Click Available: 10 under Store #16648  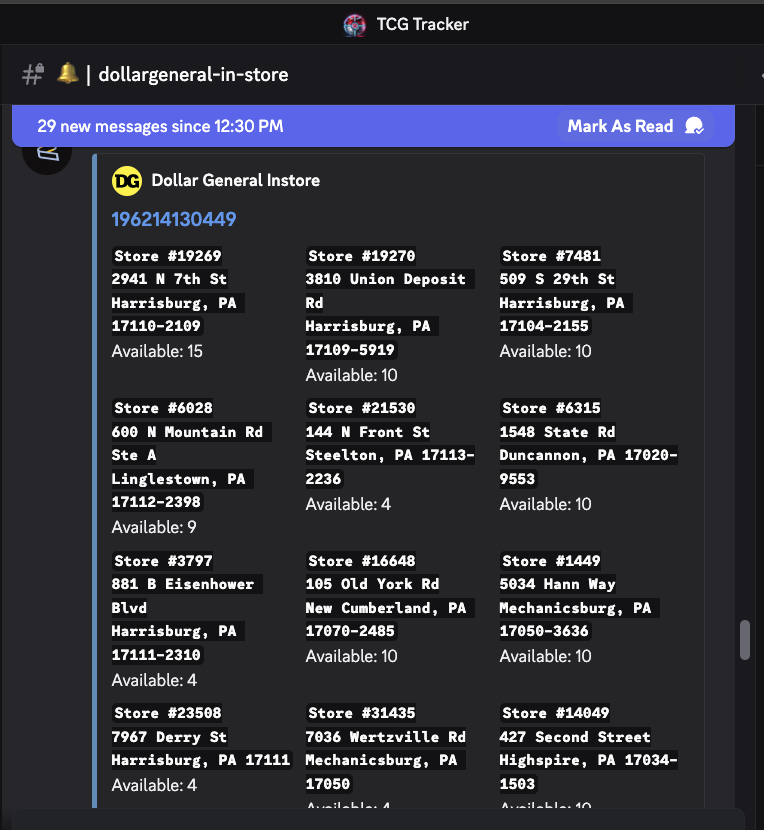click(x=352, y=656)
